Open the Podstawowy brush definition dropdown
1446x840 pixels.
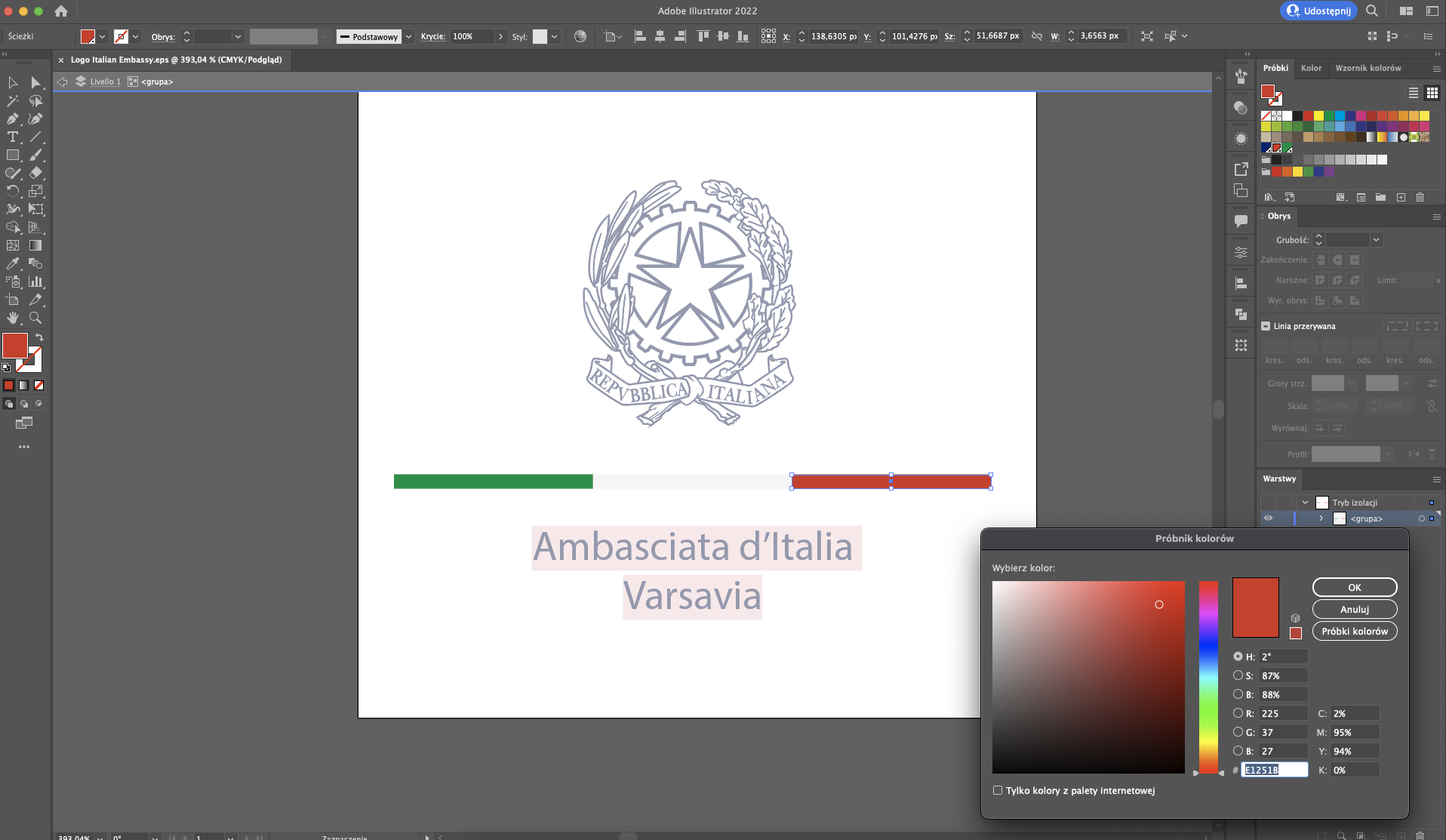408,36
